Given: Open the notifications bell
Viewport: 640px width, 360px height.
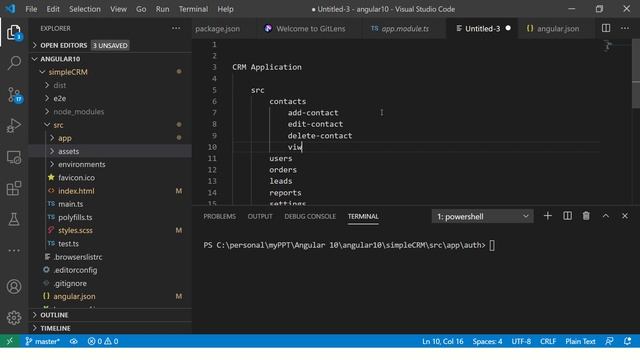Looking at the screenshot, I should point(627,341).
